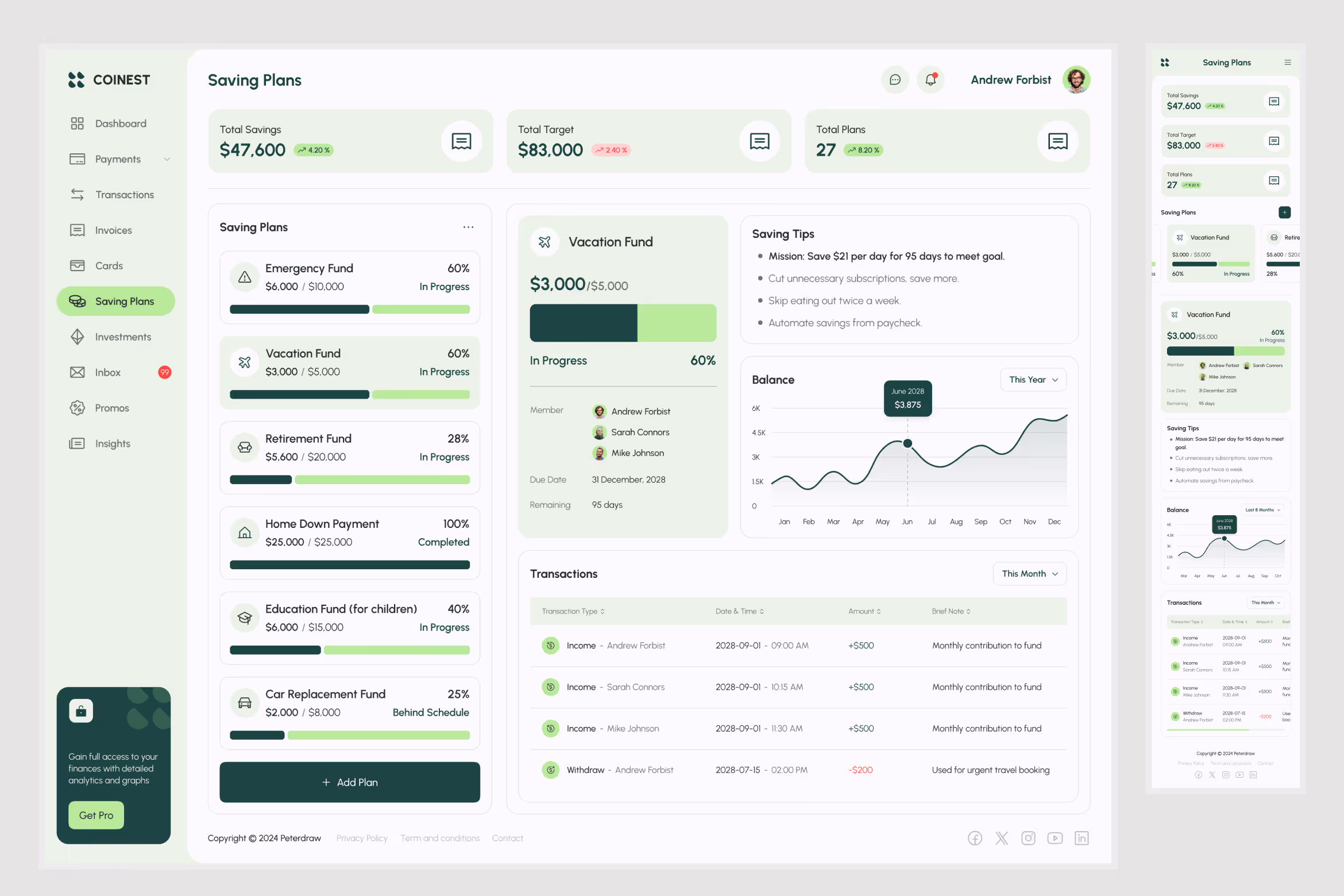Click the Add Plan button
The image size is (1344, 896).
[x=350, y=782]
